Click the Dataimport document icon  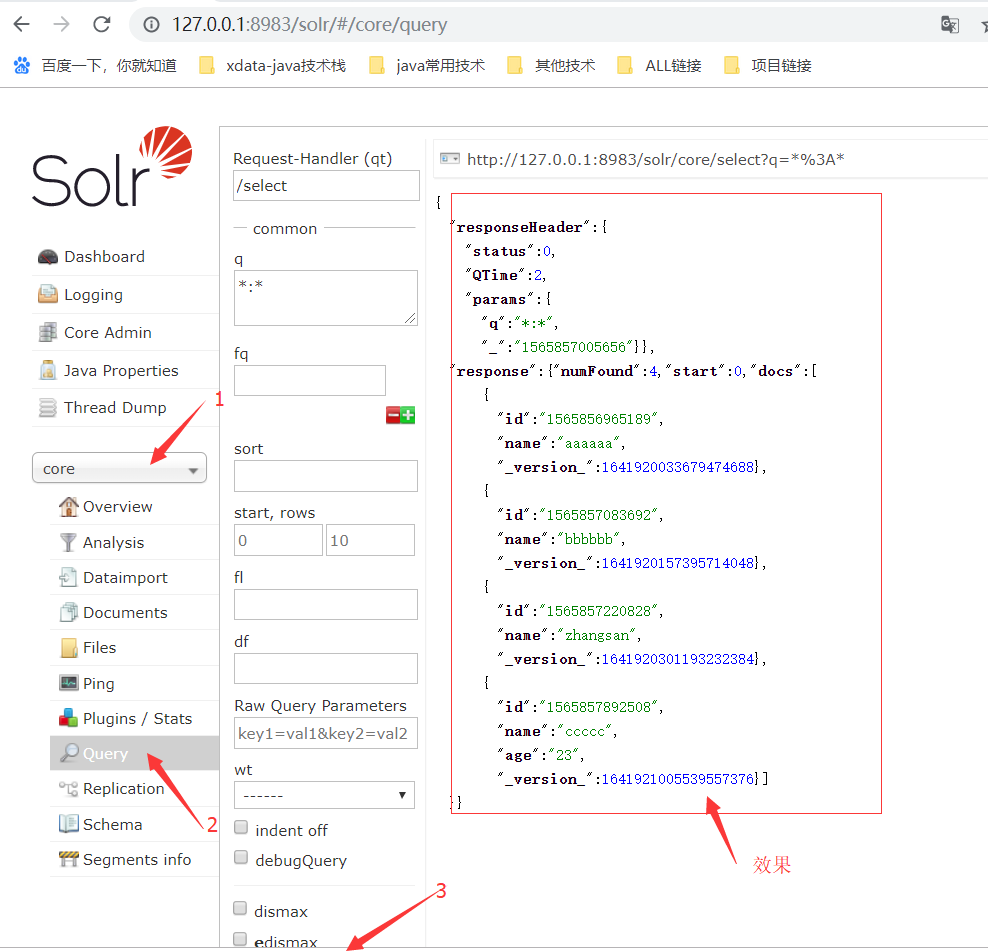click(68, 577)
